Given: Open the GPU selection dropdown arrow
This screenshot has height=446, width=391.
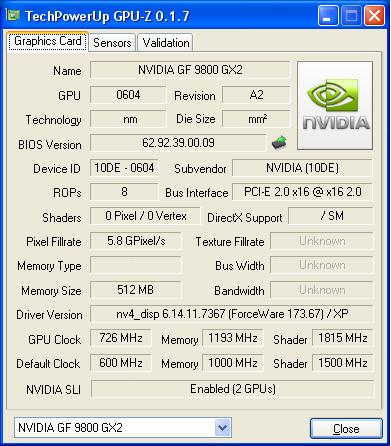Looking at the screenshot, I should 222,427.
